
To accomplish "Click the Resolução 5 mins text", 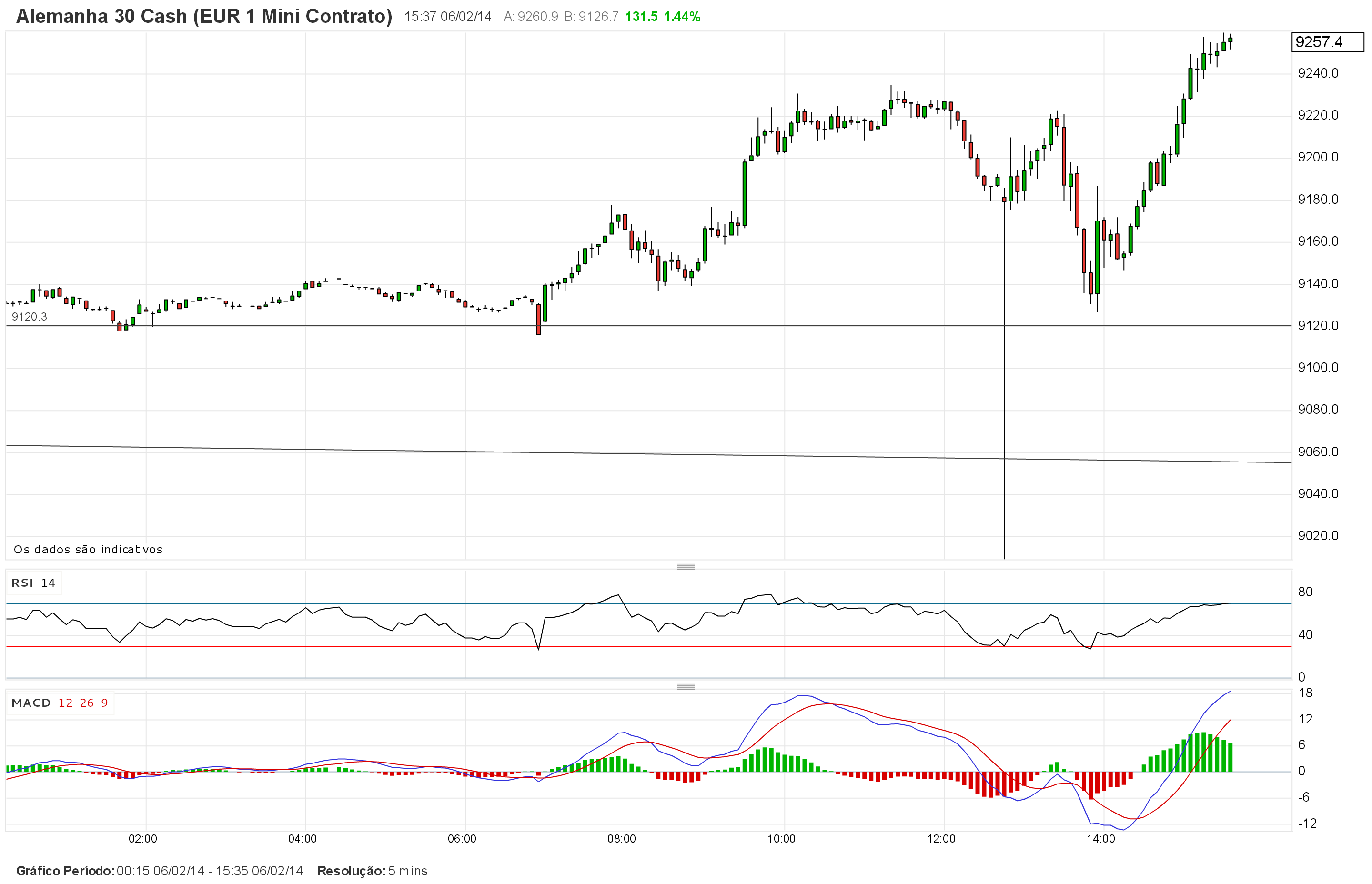I will click(x=372, y=871).
